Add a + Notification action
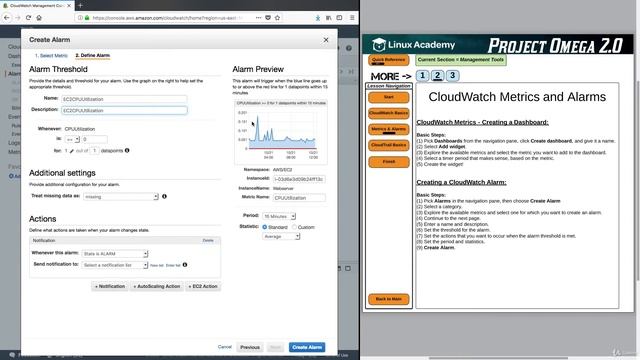This screenshot has width=640, height=360. (110, 287)
